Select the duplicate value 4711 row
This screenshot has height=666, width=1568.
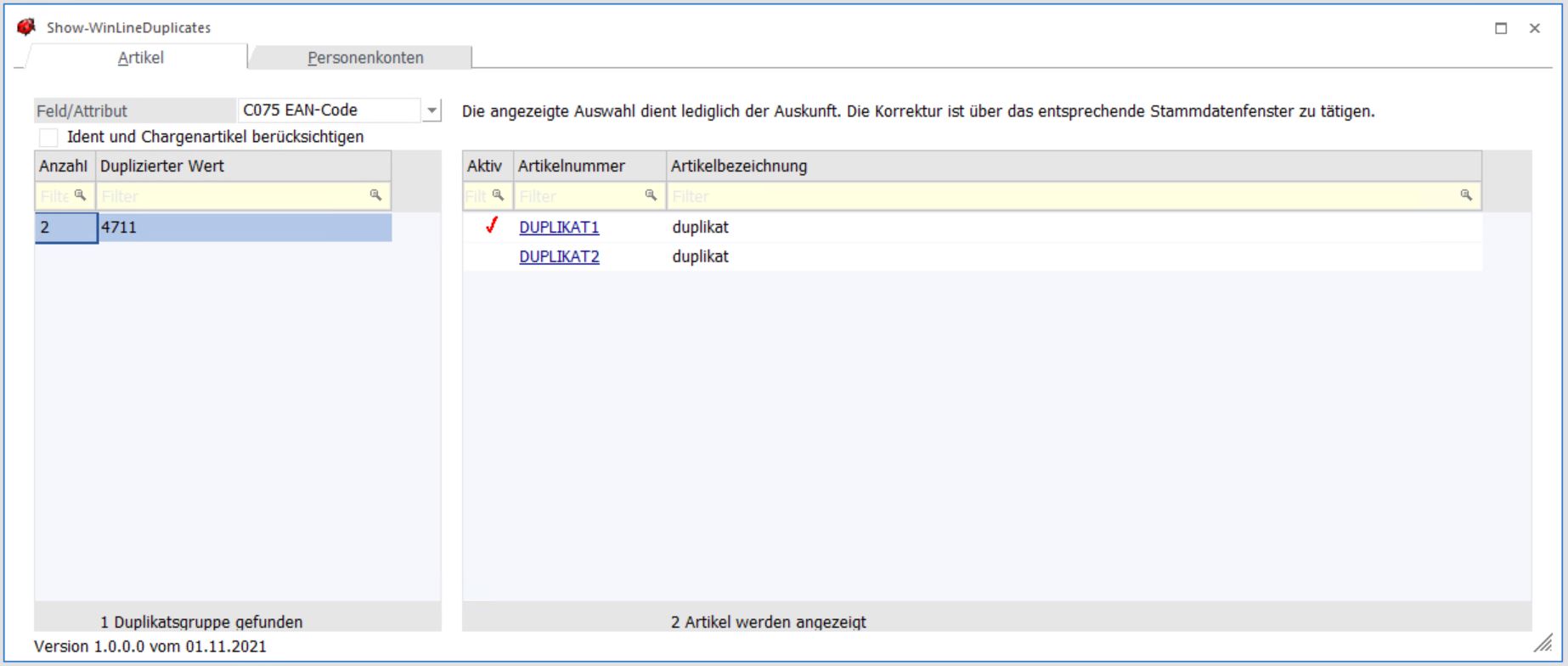pyautogui.click(x=243, y=228)
